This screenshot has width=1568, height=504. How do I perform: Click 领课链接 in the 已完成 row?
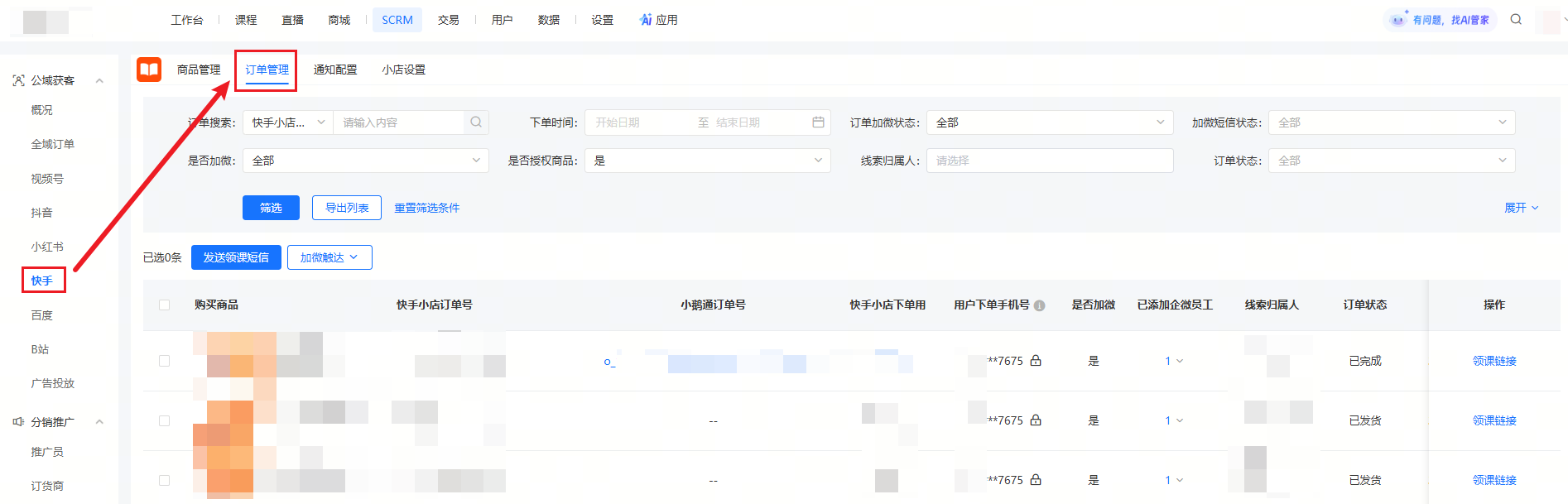pyautogui.click(x=1494, y=361)
